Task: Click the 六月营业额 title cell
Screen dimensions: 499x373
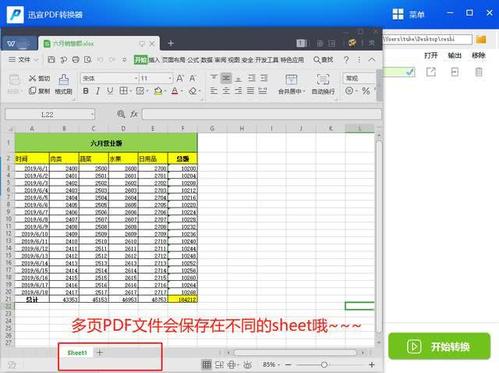Action: point(106,143)
